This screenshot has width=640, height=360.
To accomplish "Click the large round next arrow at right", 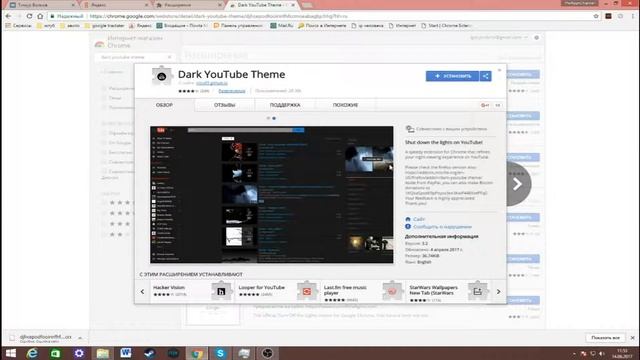I will pyautogui.click(x=518, y=184).
